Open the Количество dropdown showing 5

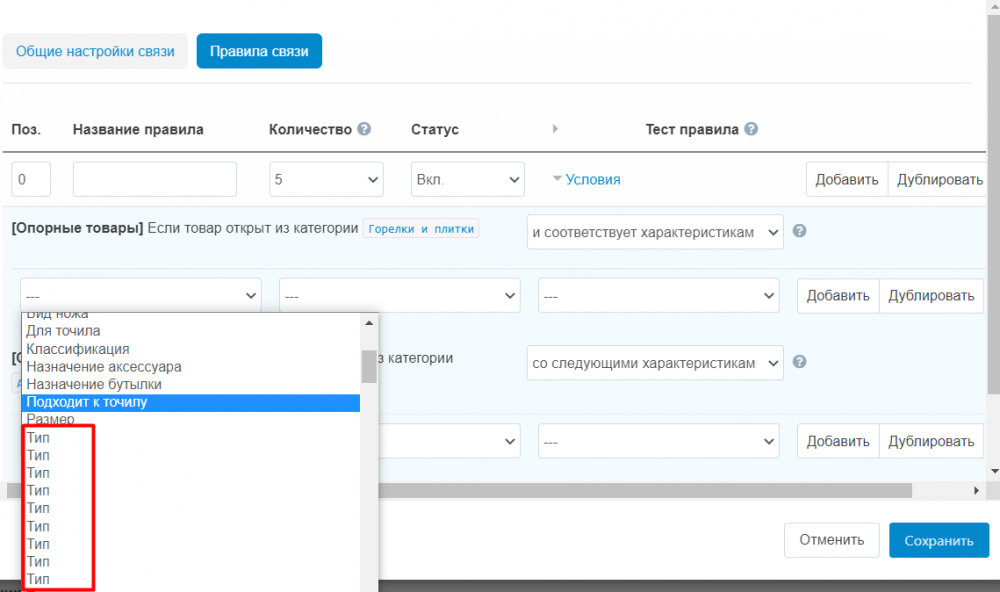(x=326, y=180)
